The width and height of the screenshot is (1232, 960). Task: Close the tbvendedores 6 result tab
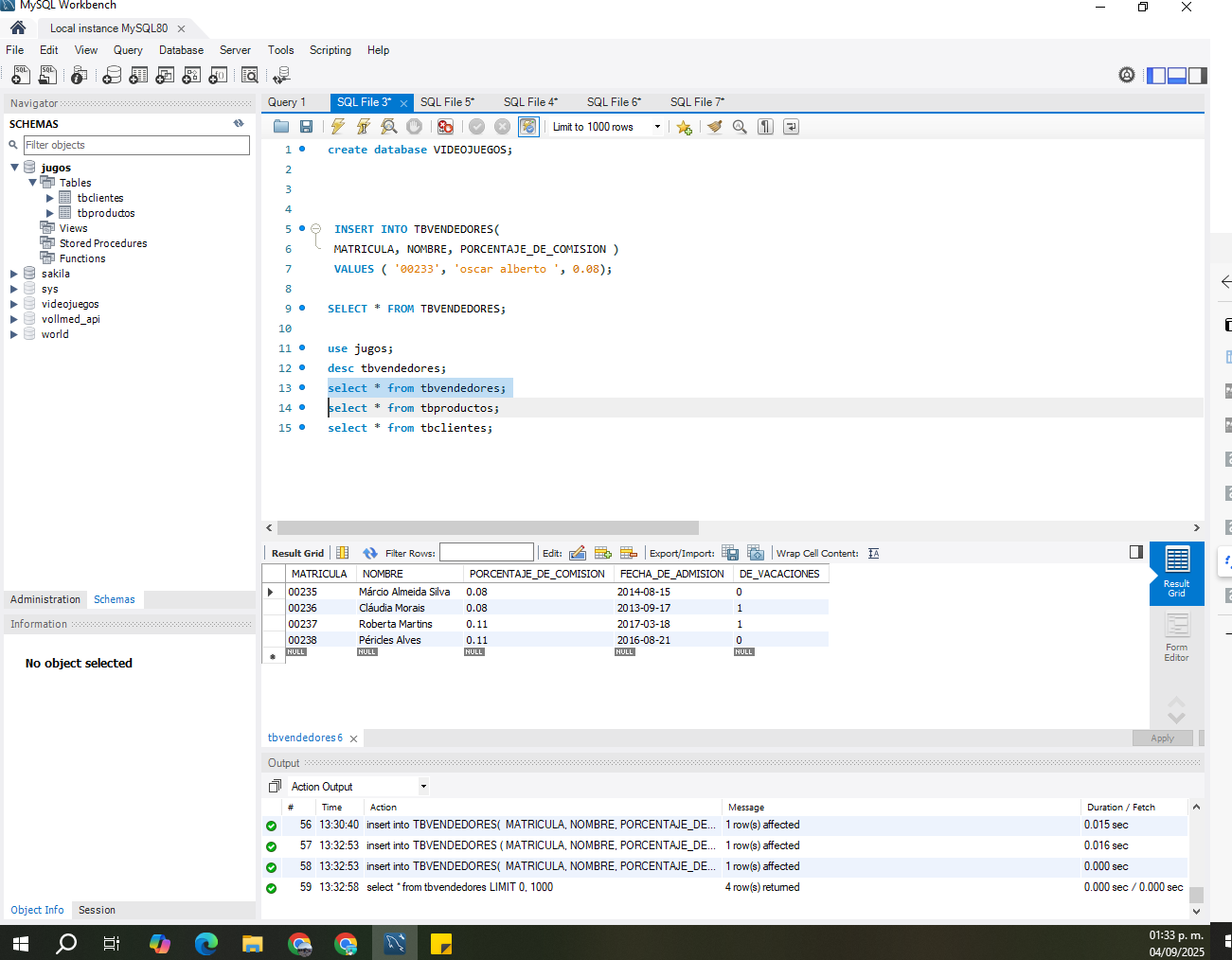click(x=353, y=738)
